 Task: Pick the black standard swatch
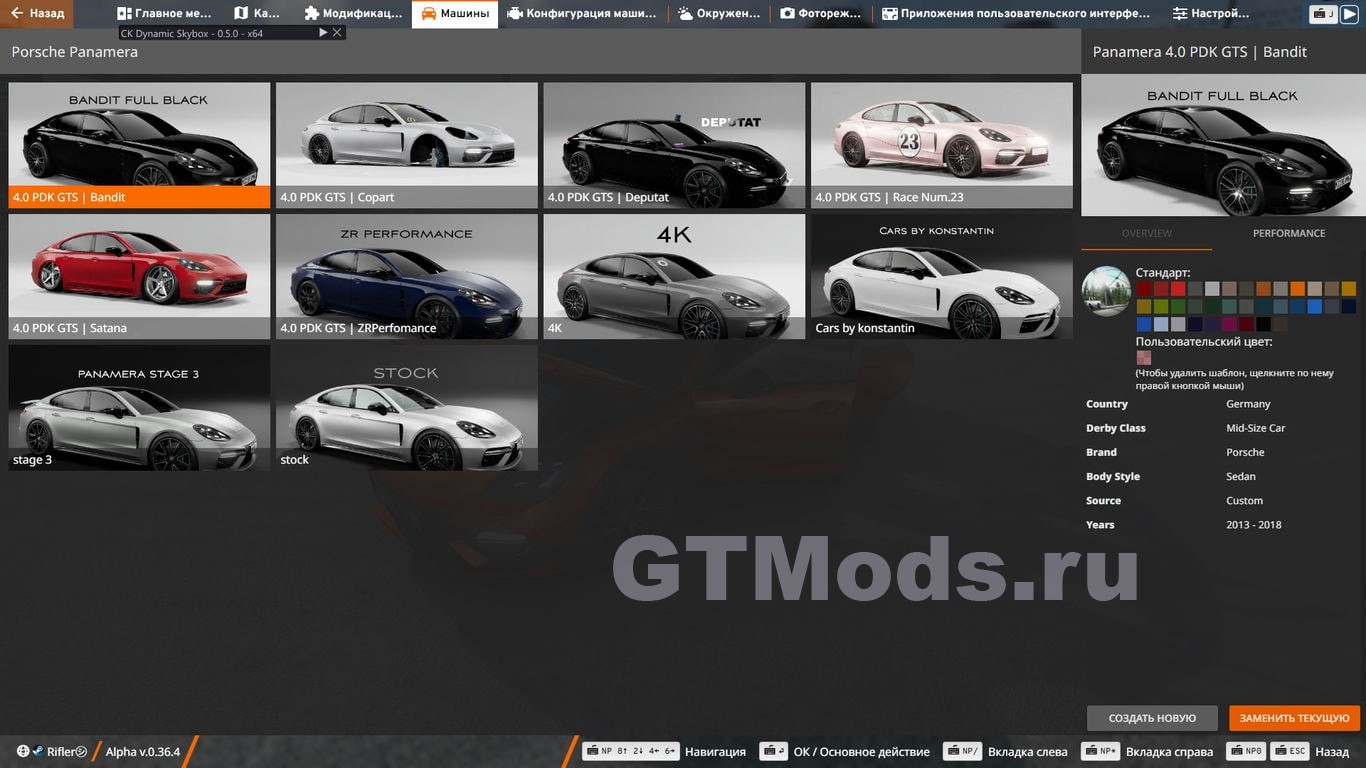tap(1264, 324)
